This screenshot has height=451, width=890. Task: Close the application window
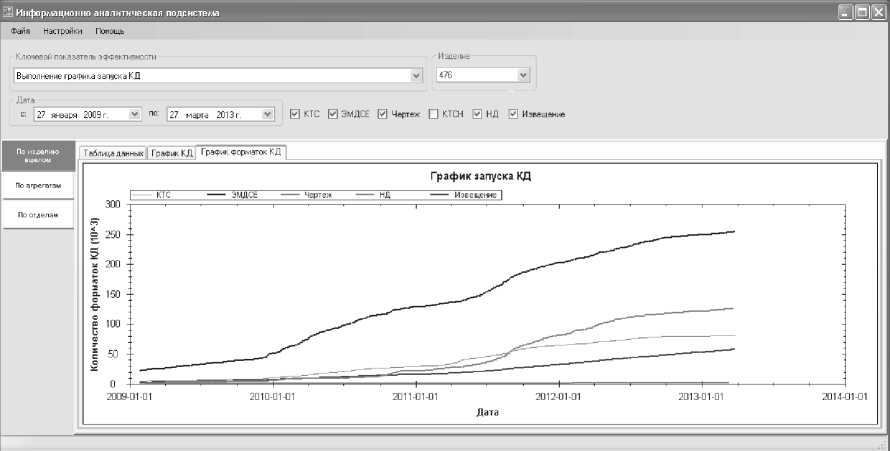879,12
